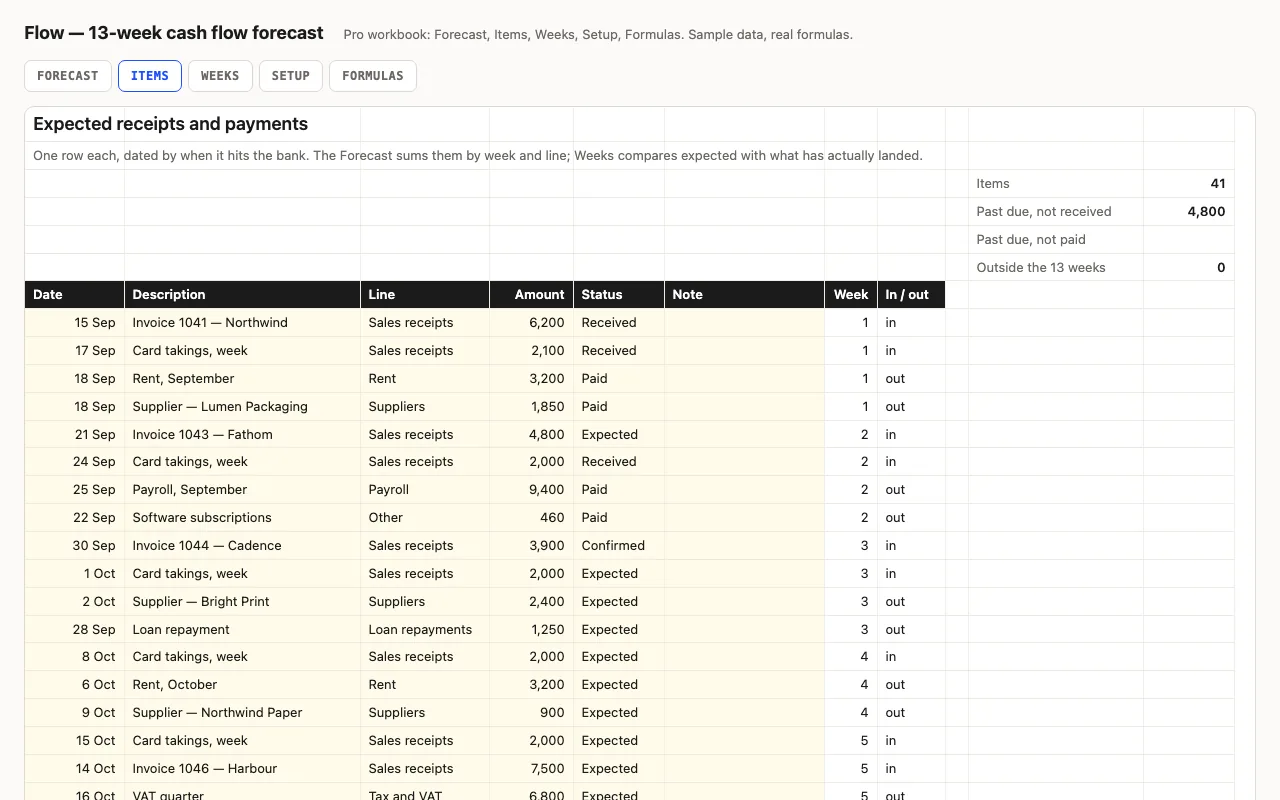Click the Week column header

click(851, 294)
